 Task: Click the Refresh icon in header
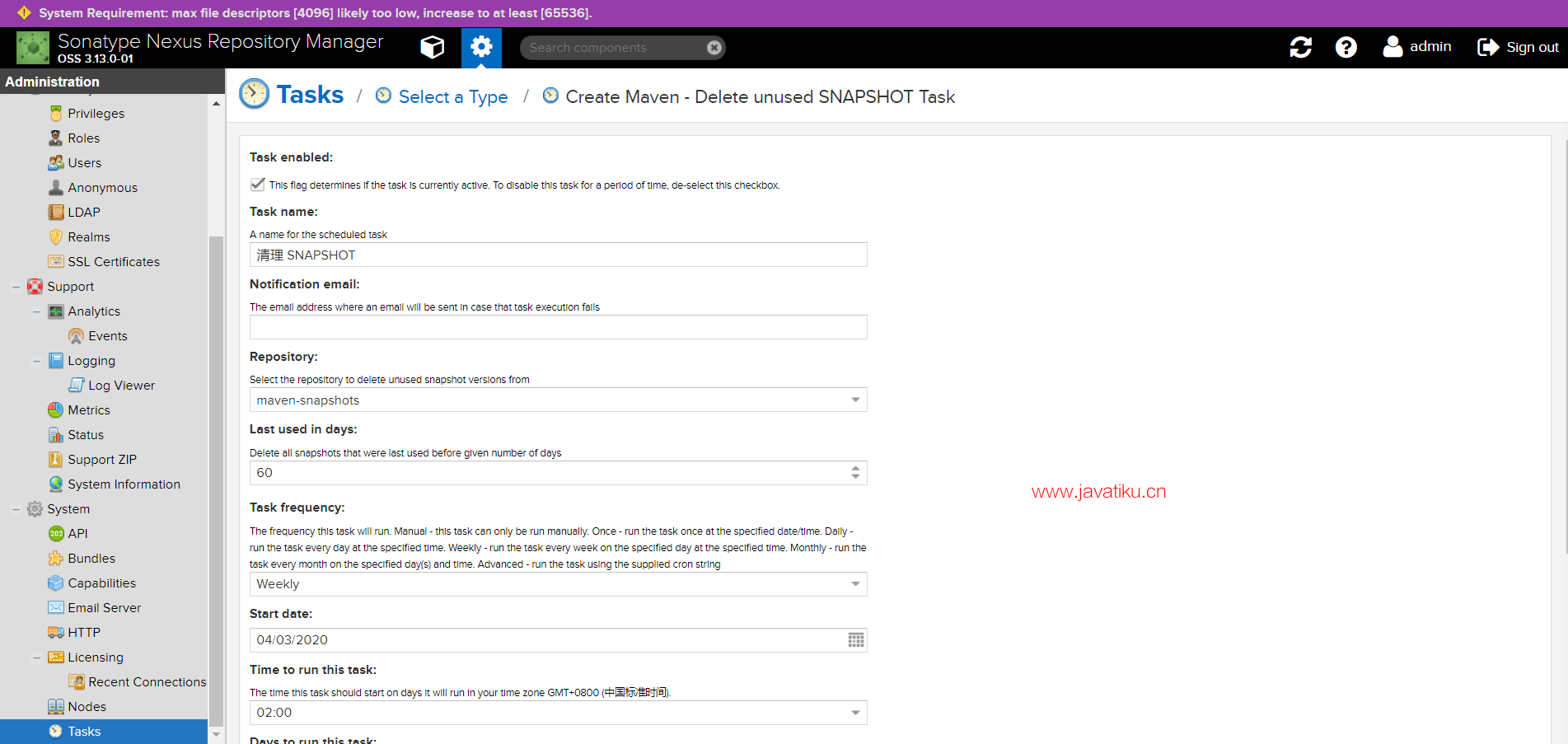click(x=1300, y=47)
